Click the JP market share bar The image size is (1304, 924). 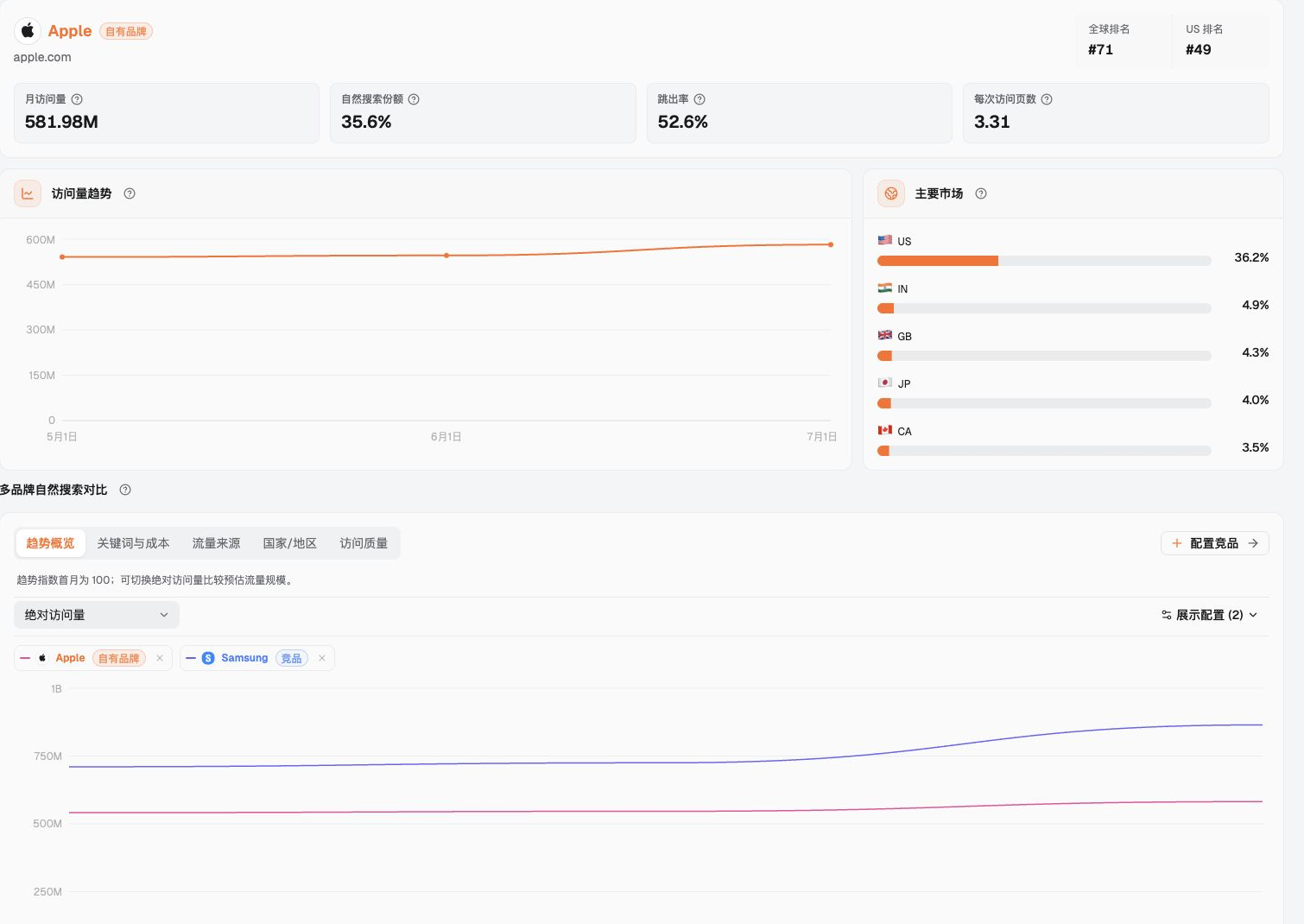(x=1044, y=403)
